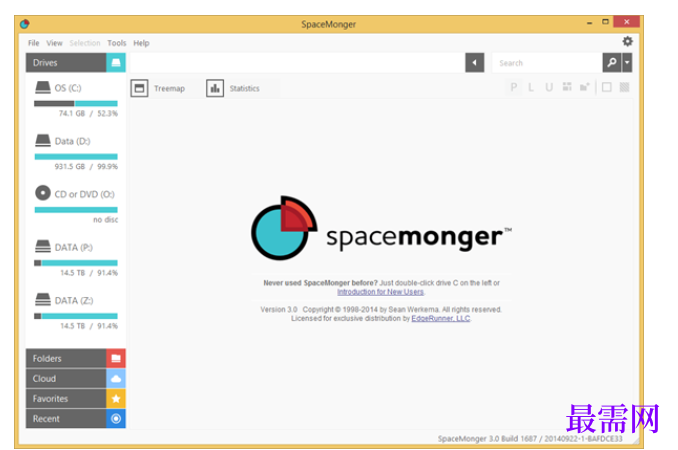
Task: Click DATA (Z:) 14.5 TB / 91.4% text
Action: click(89, 326)
